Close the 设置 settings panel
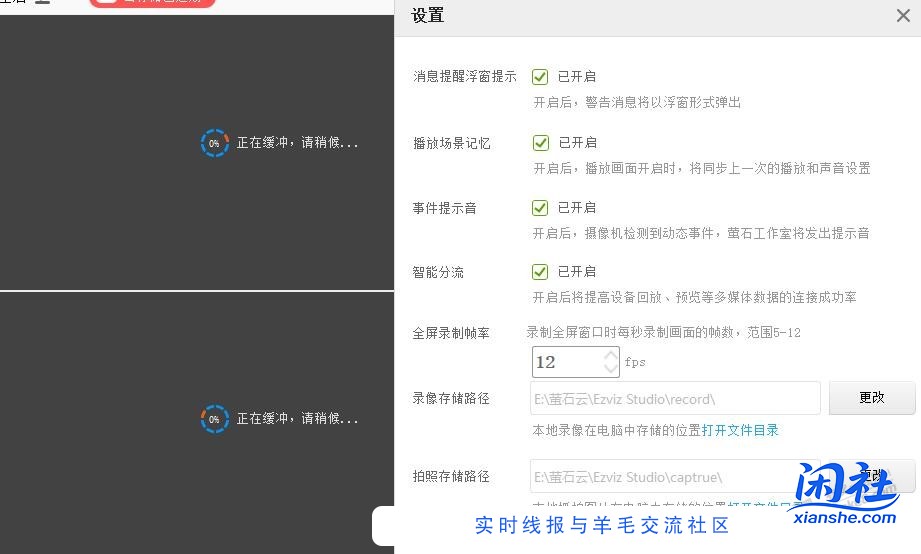This screenshot has width=921, height=554. (902, 15)
